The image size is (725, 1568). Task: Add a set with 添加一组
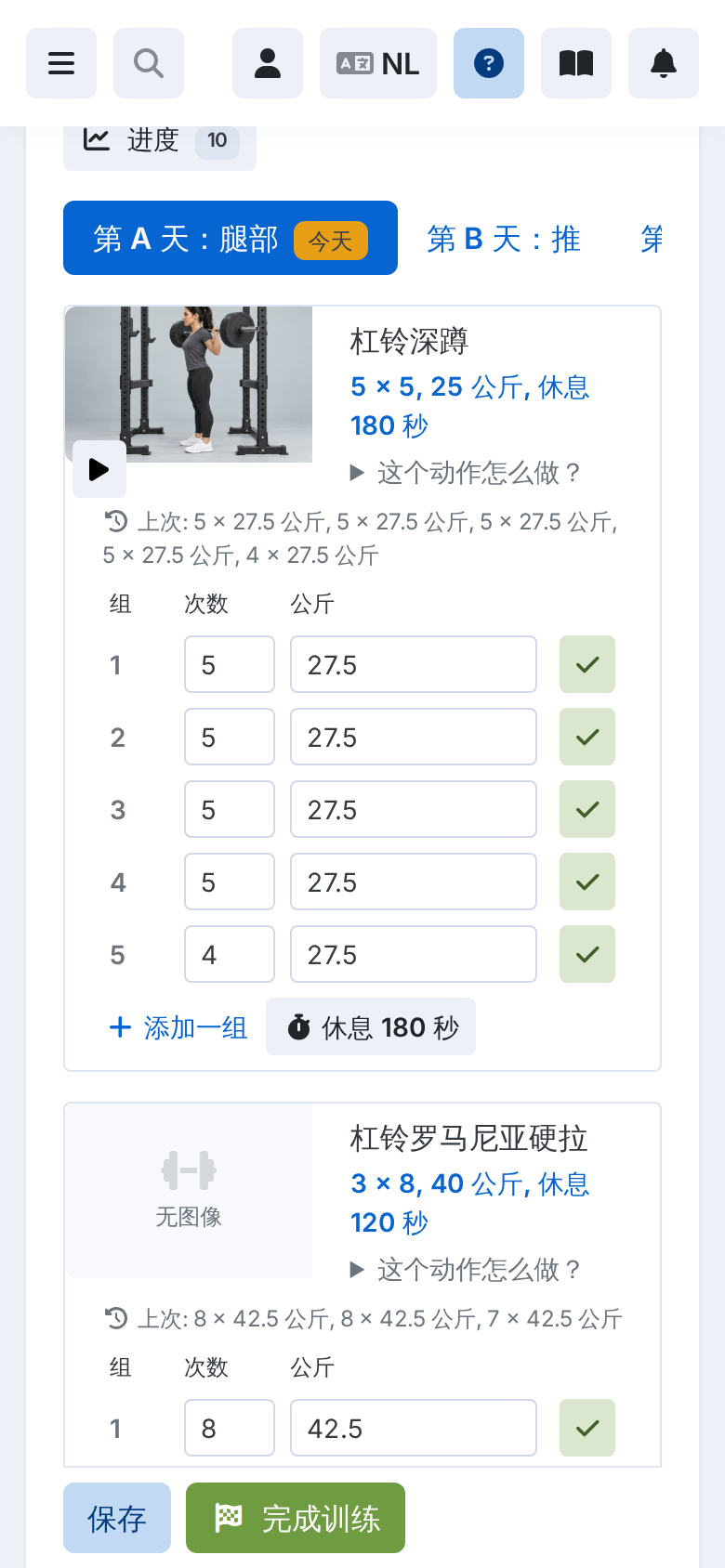click(178, 1027)
